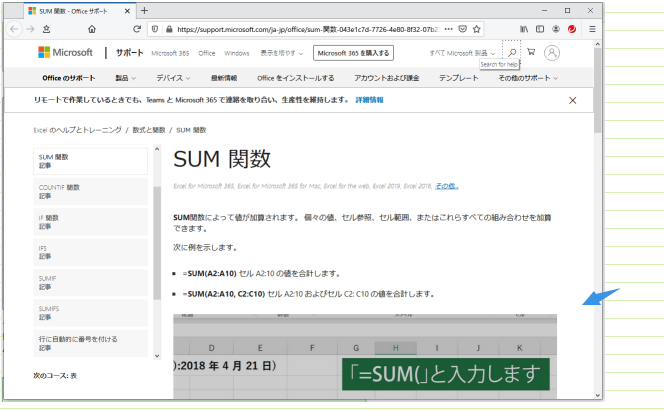Follow the 詳細情報 link in the banner
Viewport: 664px width, 411px height.
pyautogui.click(x=369, y=100)
